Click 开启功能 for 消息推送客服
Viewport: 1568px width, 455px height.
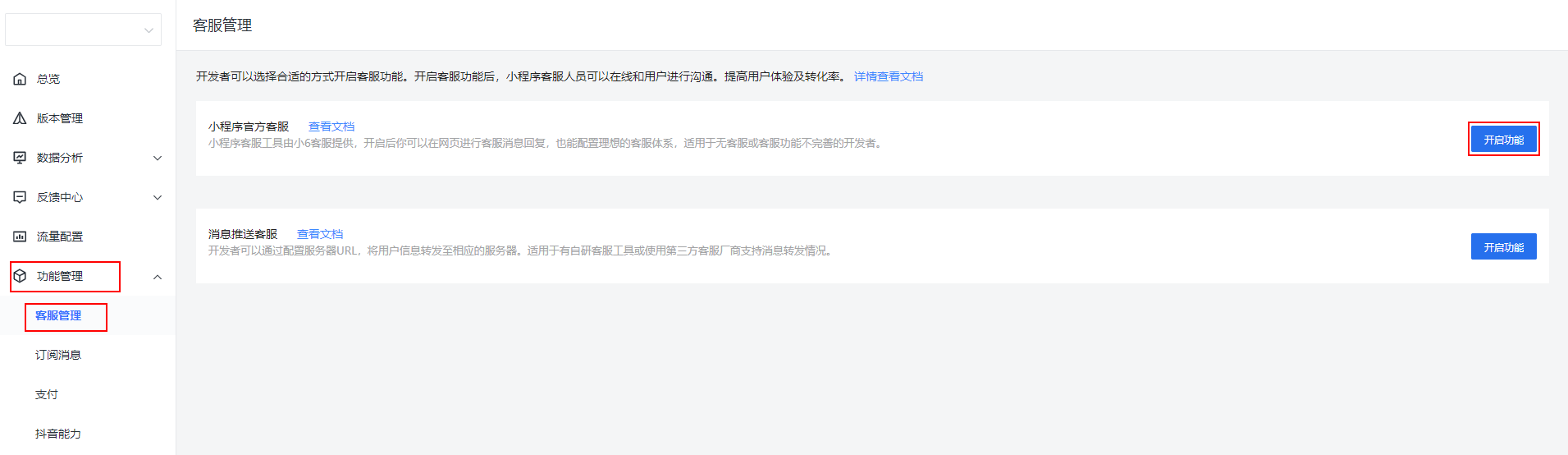1503,247
